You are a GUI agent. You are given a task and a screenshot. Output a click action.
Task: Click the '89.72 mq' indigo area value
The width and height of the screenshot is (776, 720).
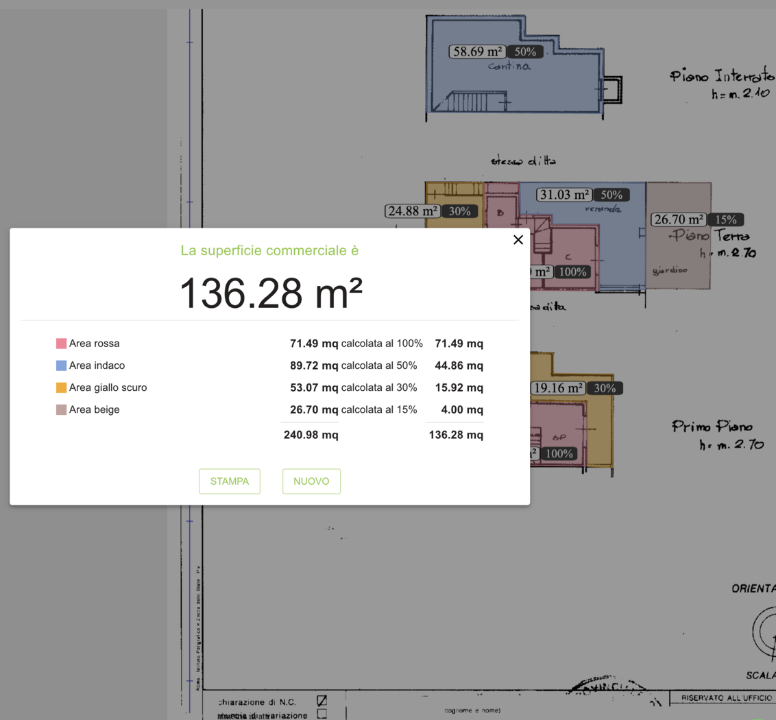(x=314, y=366)
